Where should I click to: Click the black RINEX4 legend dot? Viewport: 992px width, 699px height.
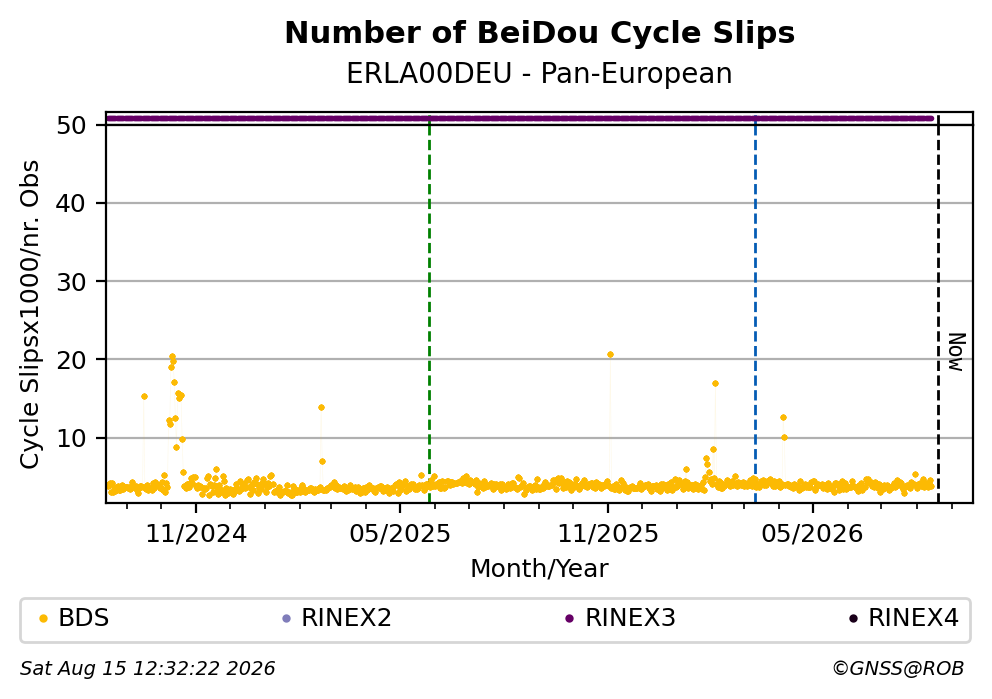click(x=853, y=619)
